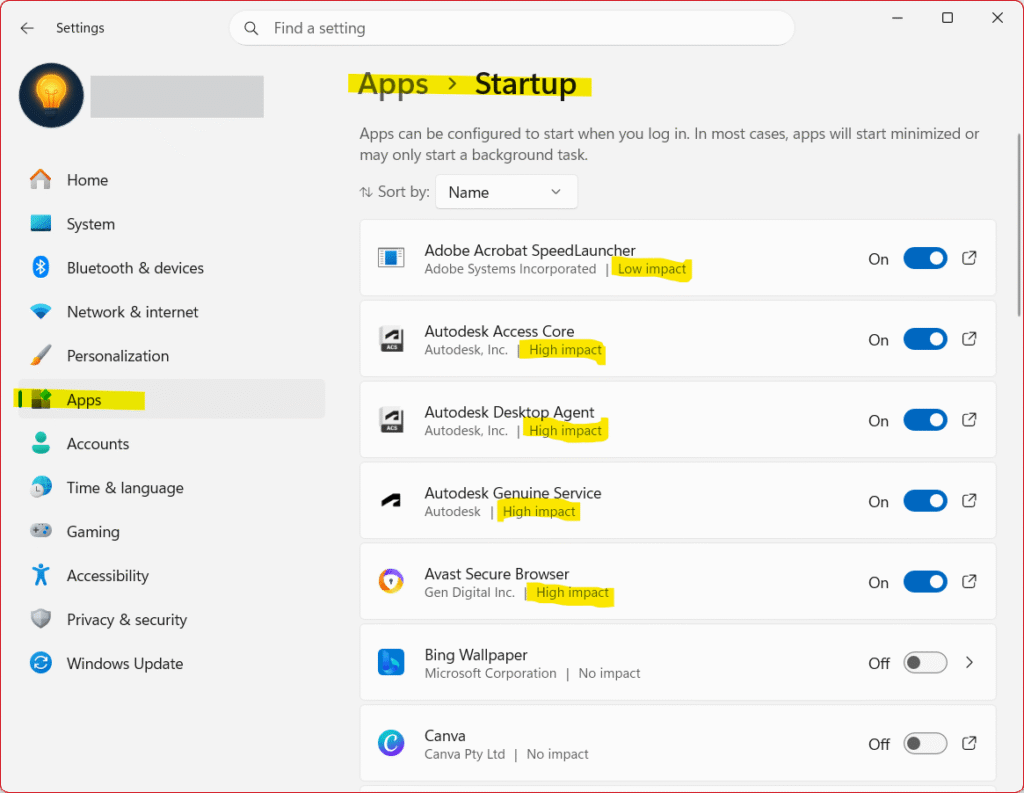Click the Find a setting search box

tap(512, 28)
